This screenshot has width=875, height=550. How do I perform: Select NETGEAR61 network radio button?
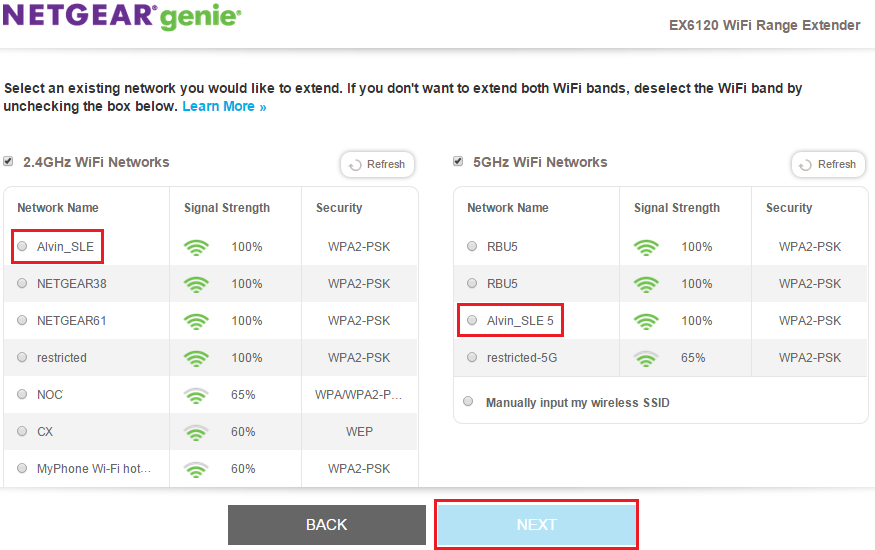(x=23, y=321)
